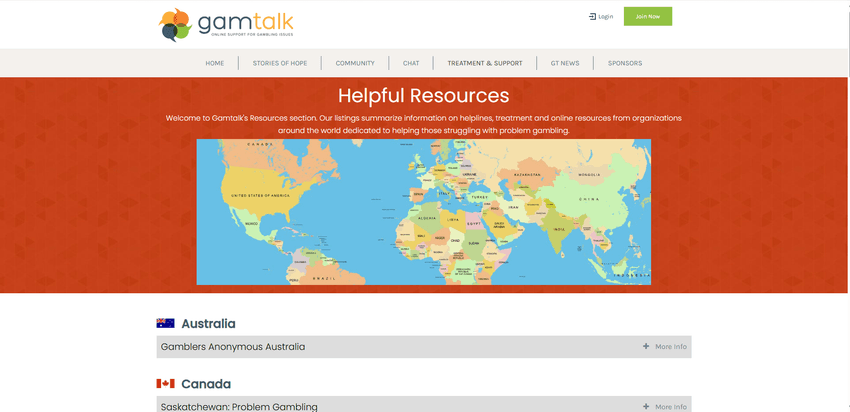Open the Community menu item

(355, 63)
